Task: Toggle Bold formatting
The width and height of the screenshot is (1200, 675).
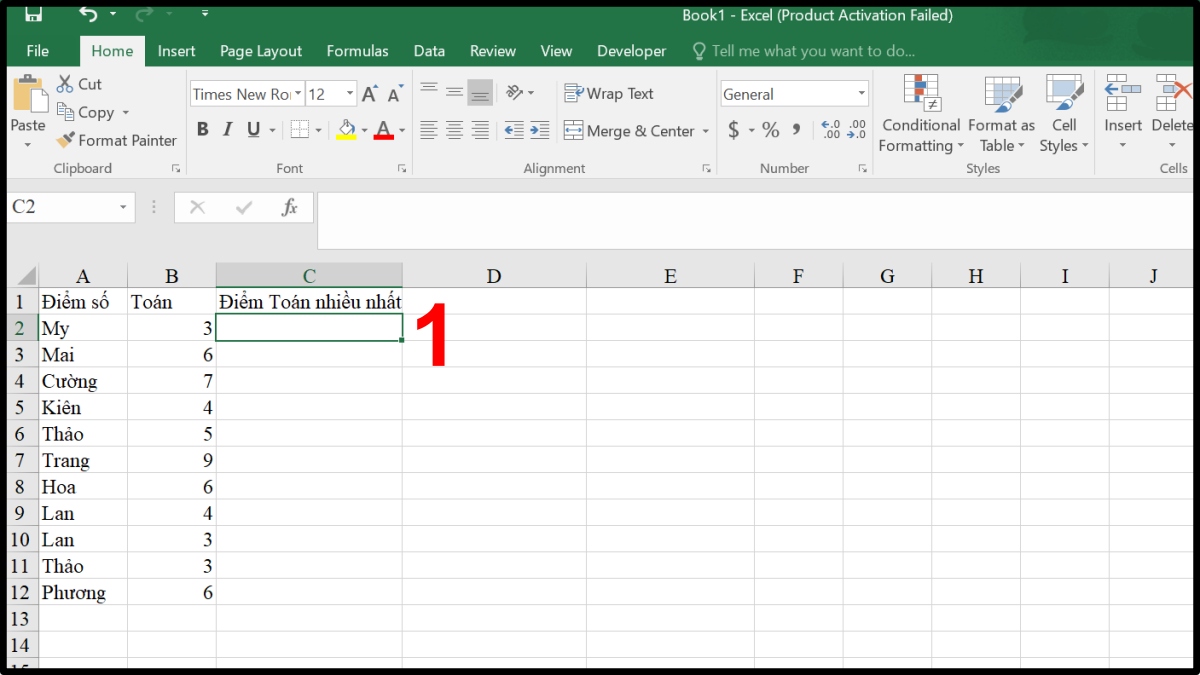Action: pyautogui.click(x=203, y=130)
